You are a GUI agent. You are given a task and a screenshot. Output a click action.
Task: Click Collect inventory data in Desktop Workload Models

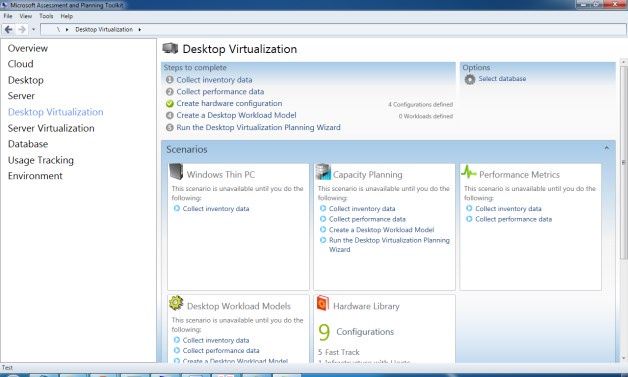coord(216,340)
